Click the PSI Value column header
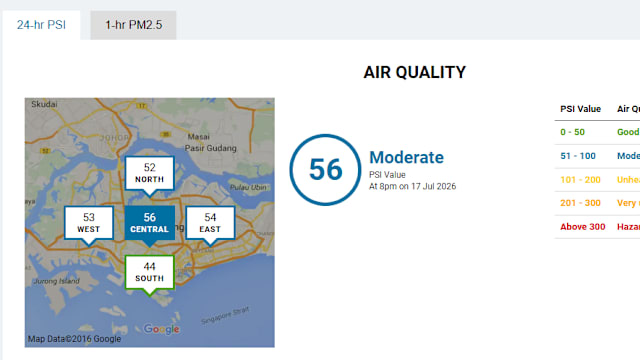Screen dimensions: 640x360 point(580,109)
